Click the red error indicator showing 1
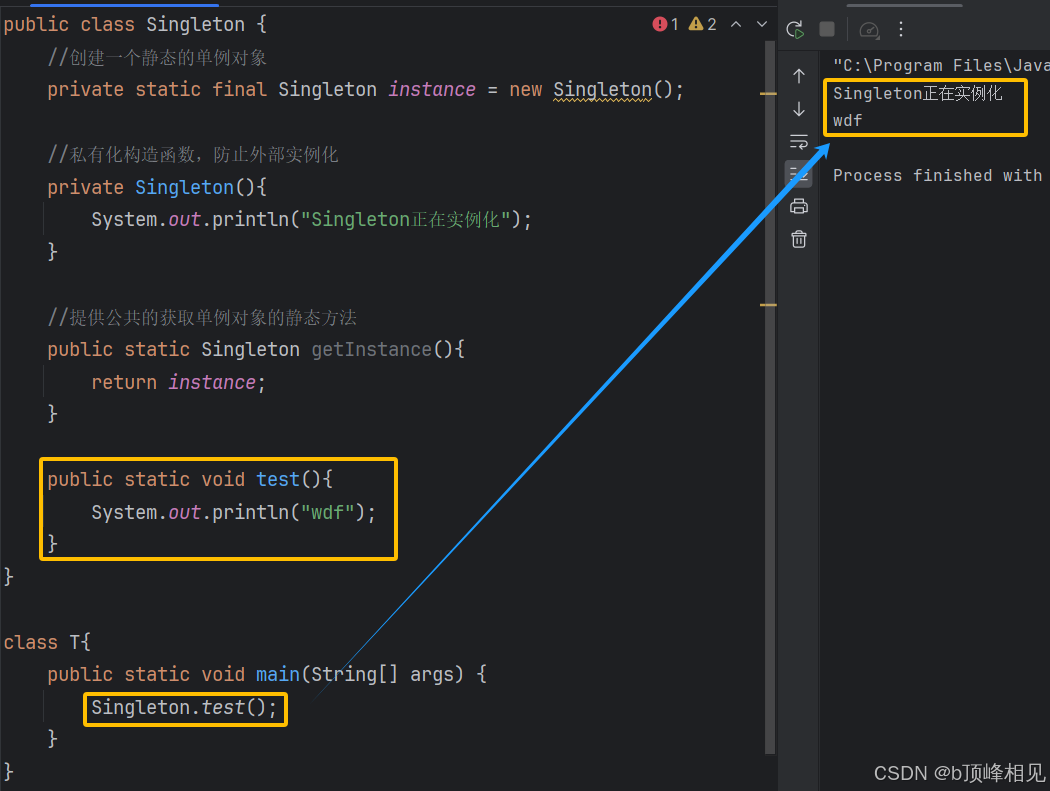This screenshot has height=791, width=1050. point(666,25)
